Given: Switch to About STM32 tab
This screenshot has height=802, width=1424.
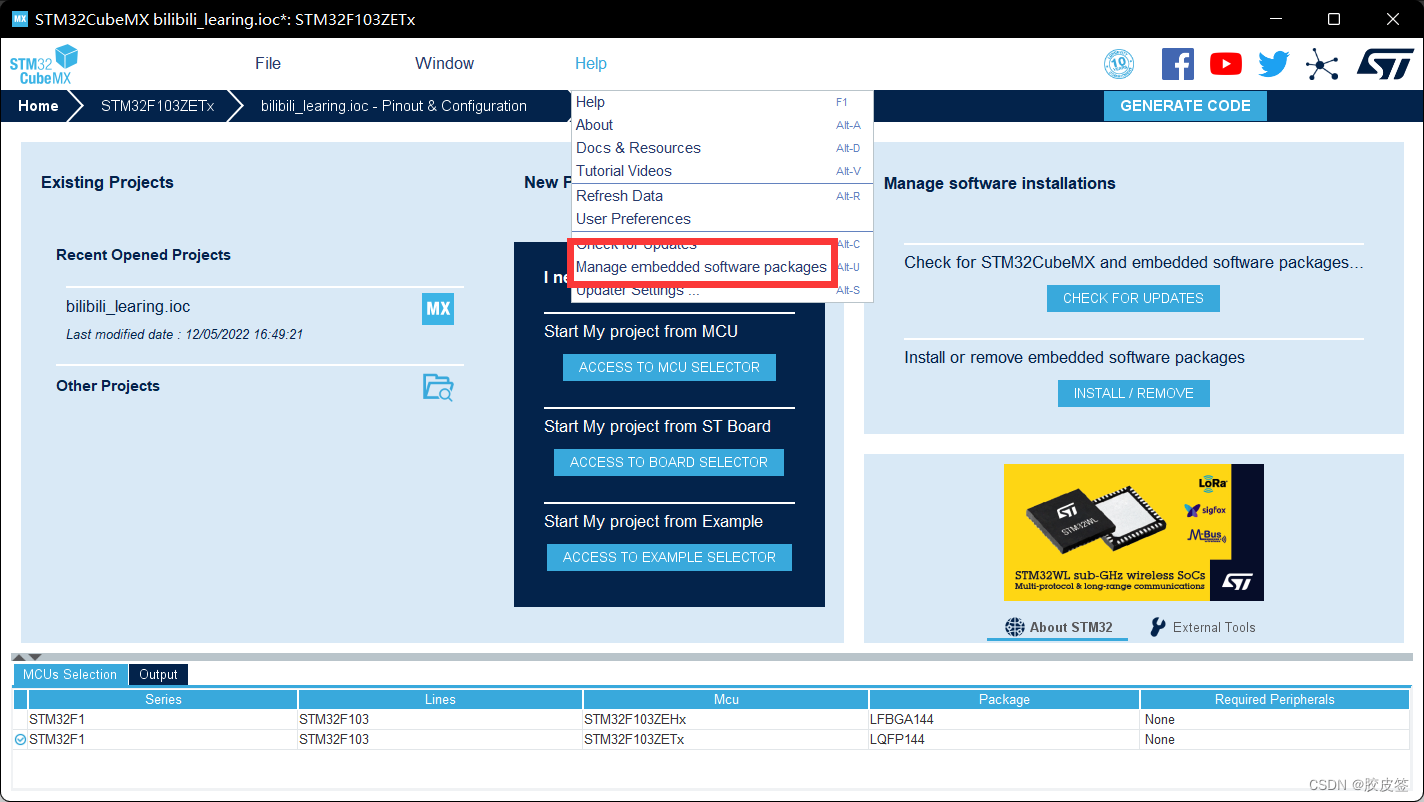Looking at the screenshot, I should [x=1058, y=628].
